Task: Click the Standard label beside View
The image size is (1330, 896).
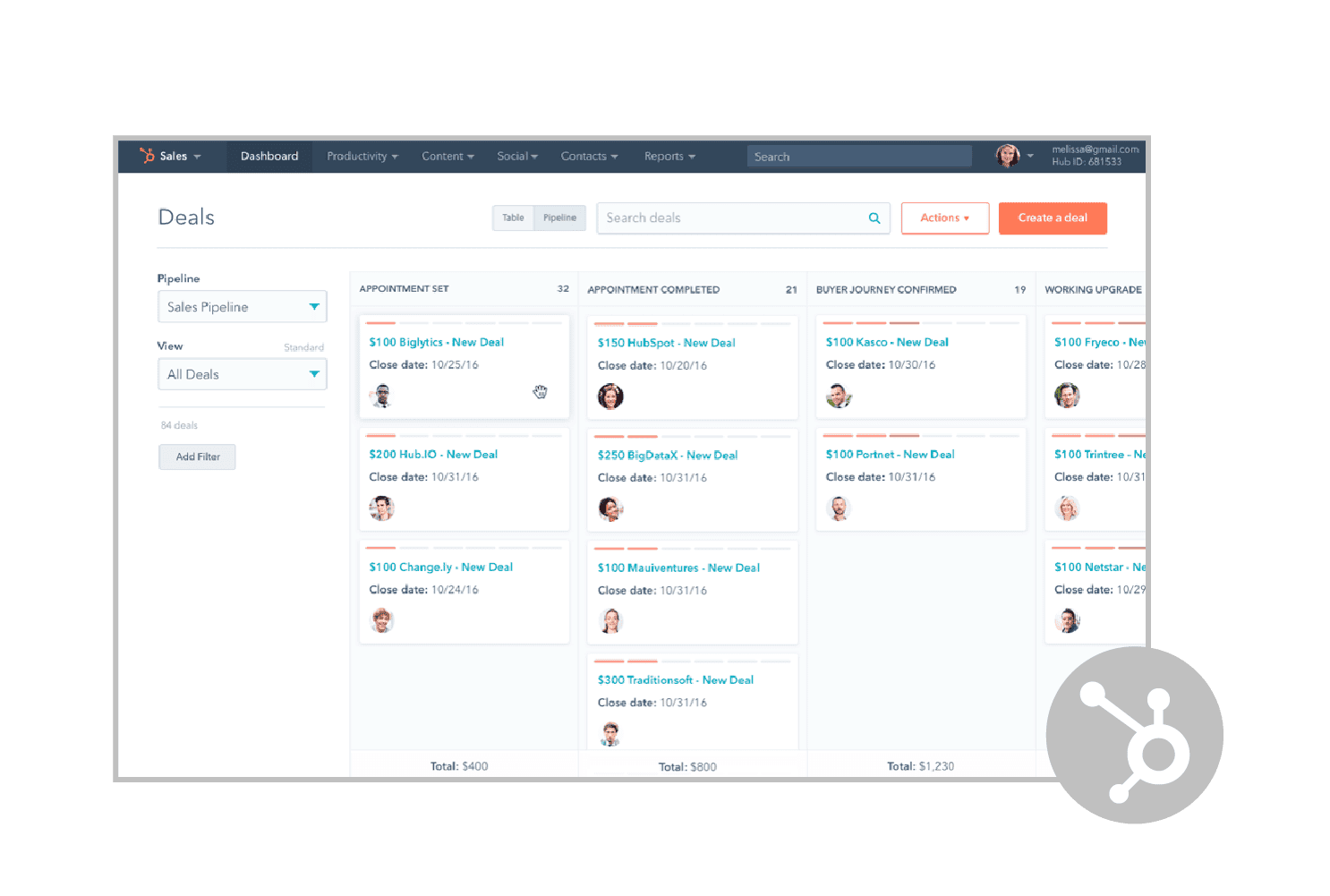Action: coord(303,347)
